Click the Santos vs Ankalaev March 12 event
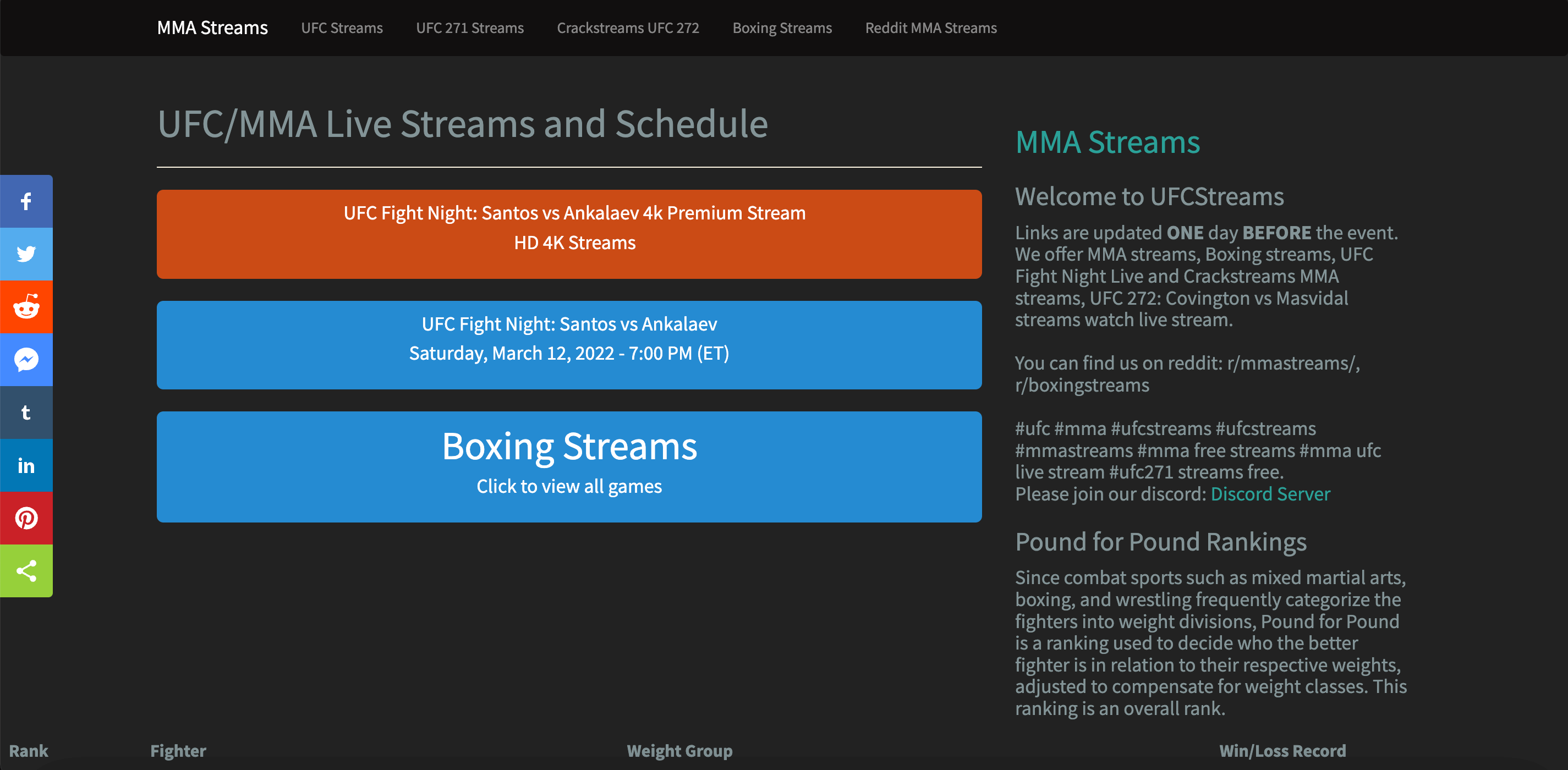The height and width of the screenshot is (770, 1568). pos(568,344)
